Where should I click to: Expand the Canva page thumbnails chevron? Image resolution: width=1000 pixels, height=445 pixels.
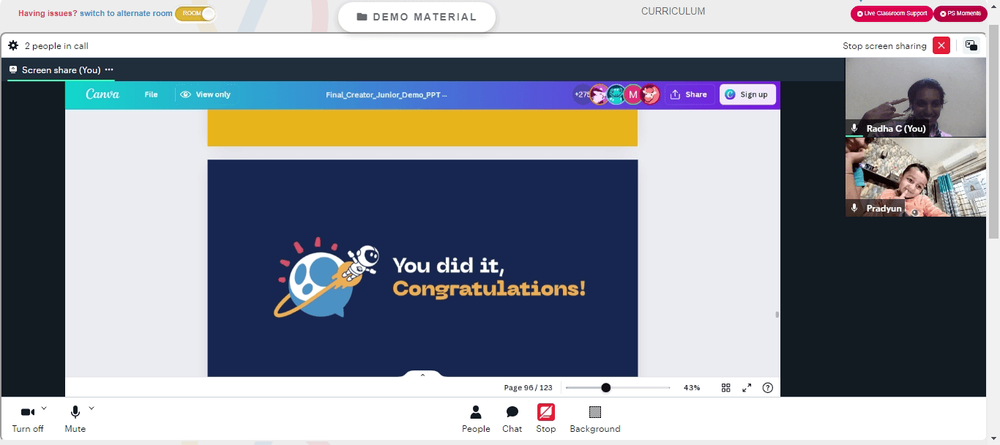click(x=422, y=375)
